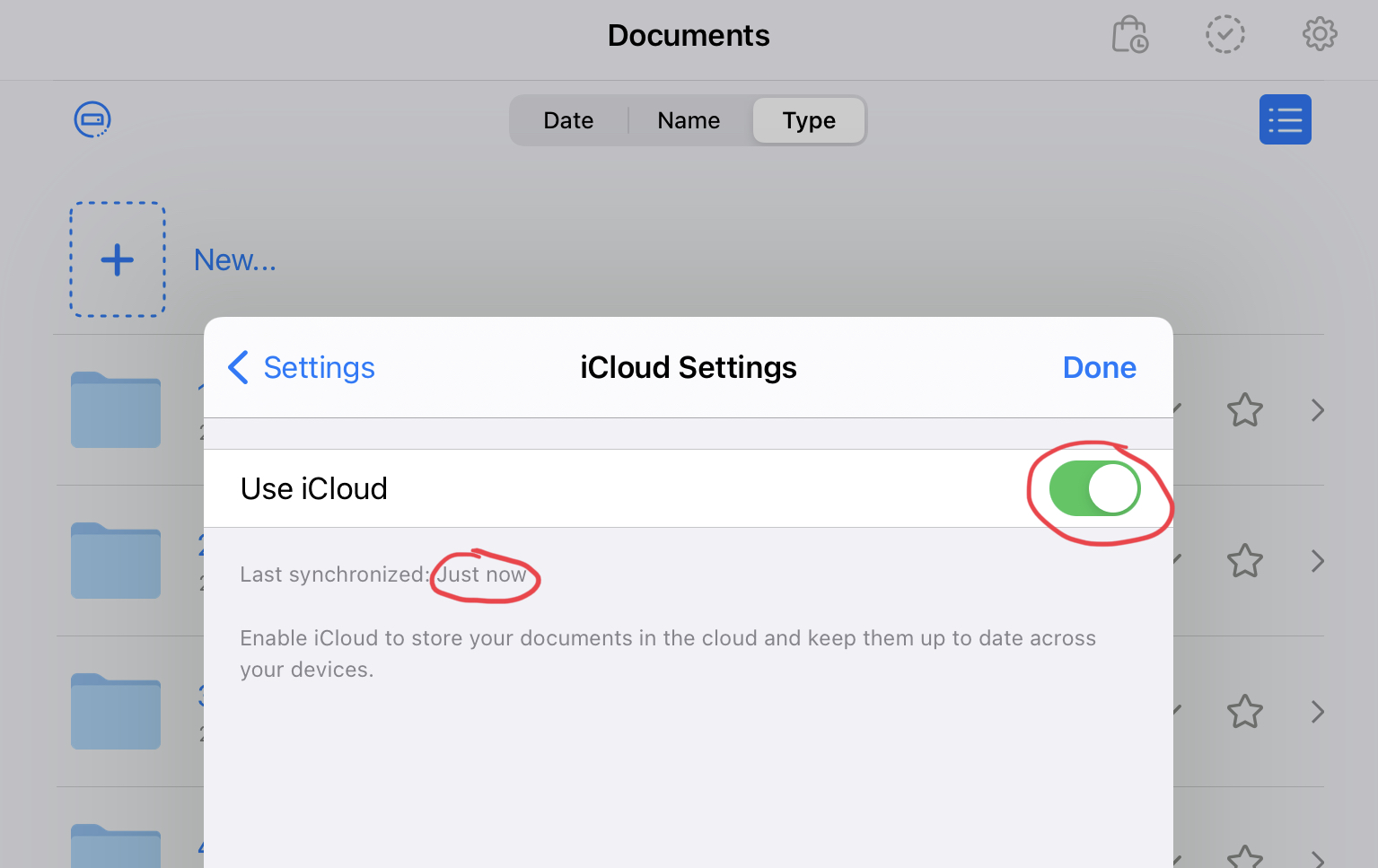Open first folder via right chevron
This screenshot has height=868, width=1378.
tap(1317, 410)
